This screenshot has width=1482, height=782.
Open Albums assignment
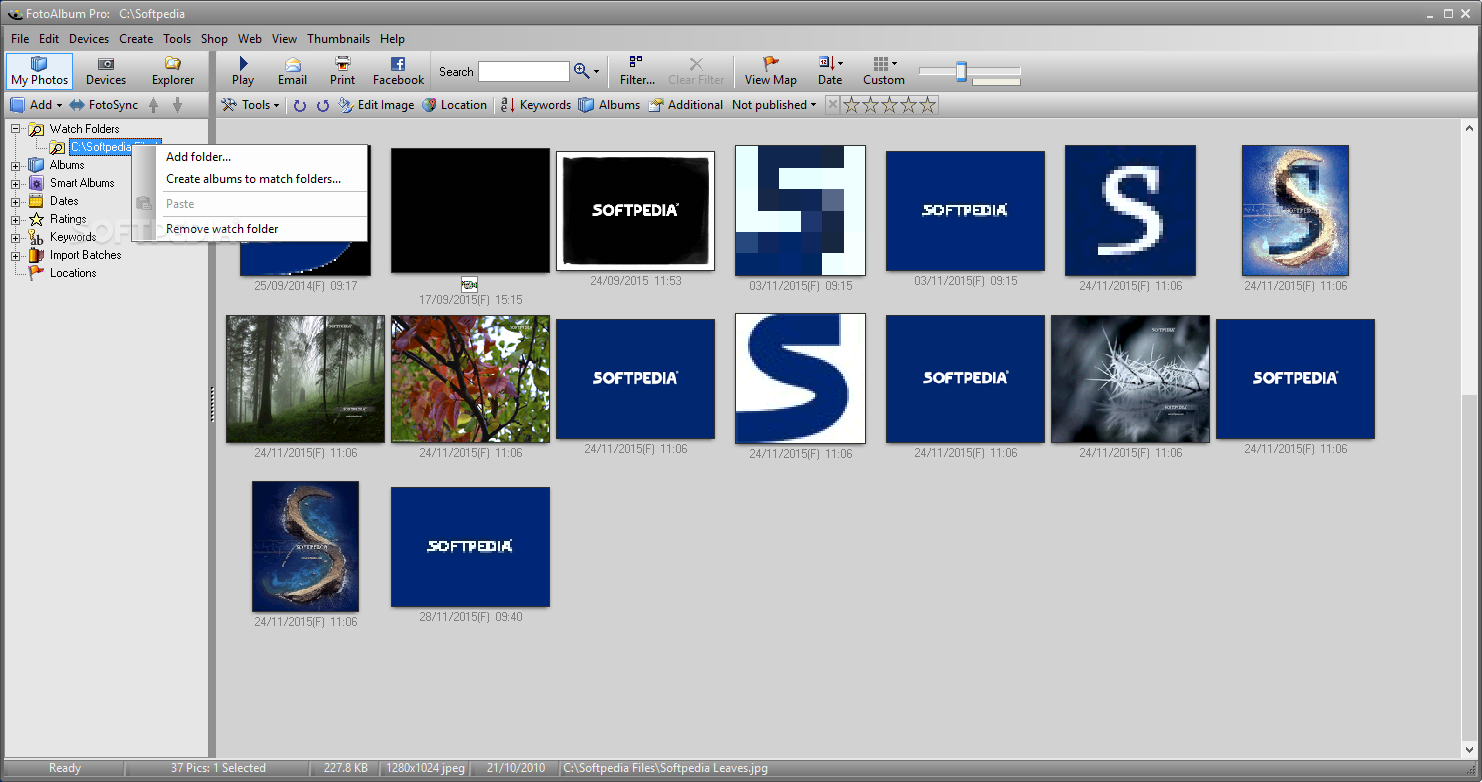609,105
